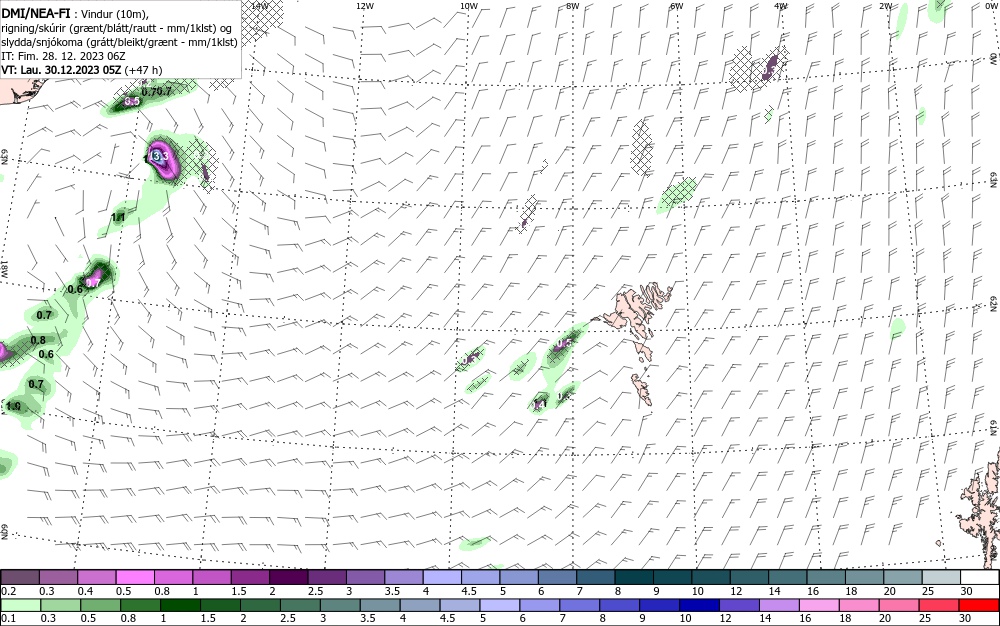1000x626 pixels.
Task: Click the title text 'DMI/NEA-FI : Vindur (10m),'
Action: coord(75,15)
